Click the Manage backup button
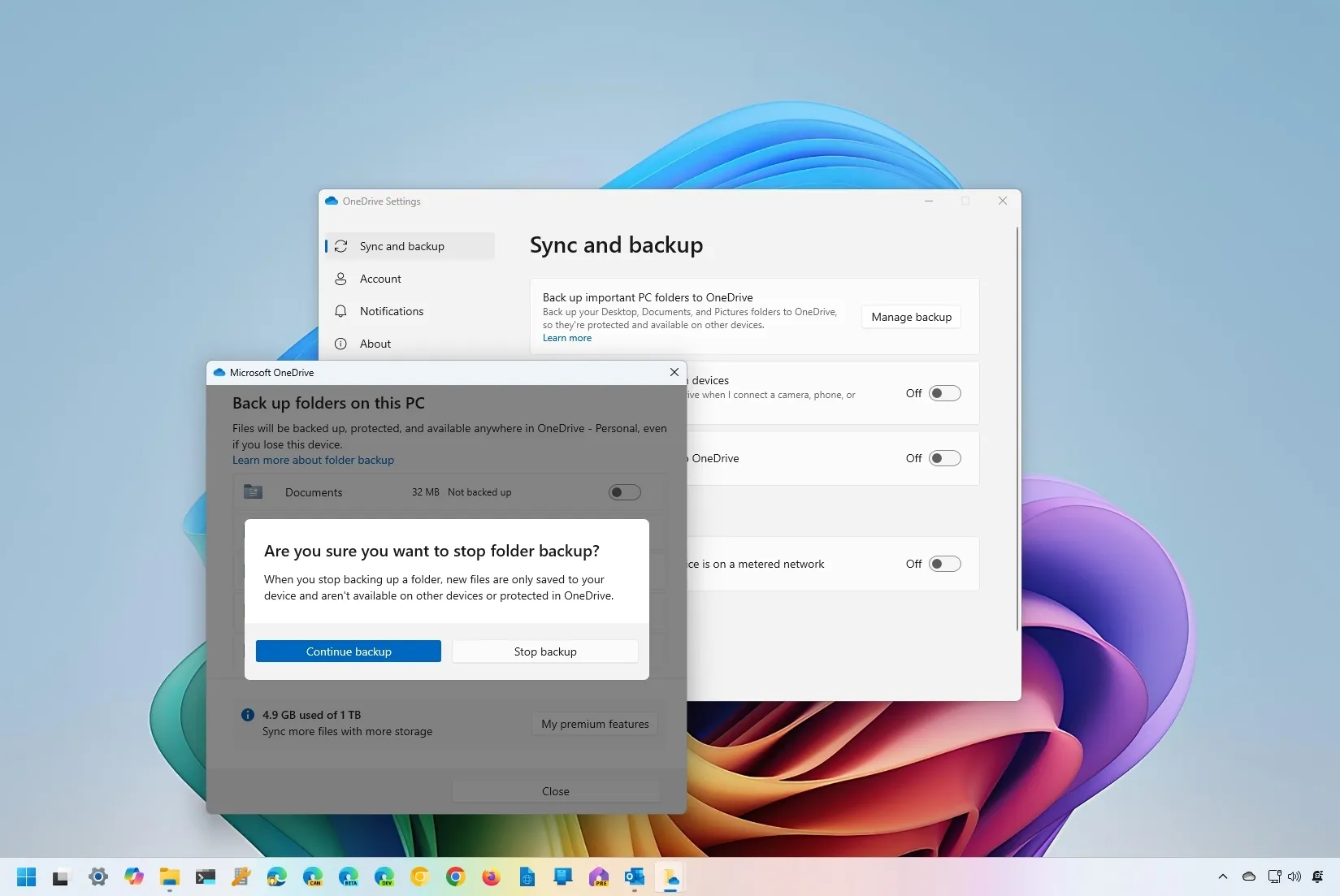Screen dimensions: 1340x896 (x=910, y=316)
